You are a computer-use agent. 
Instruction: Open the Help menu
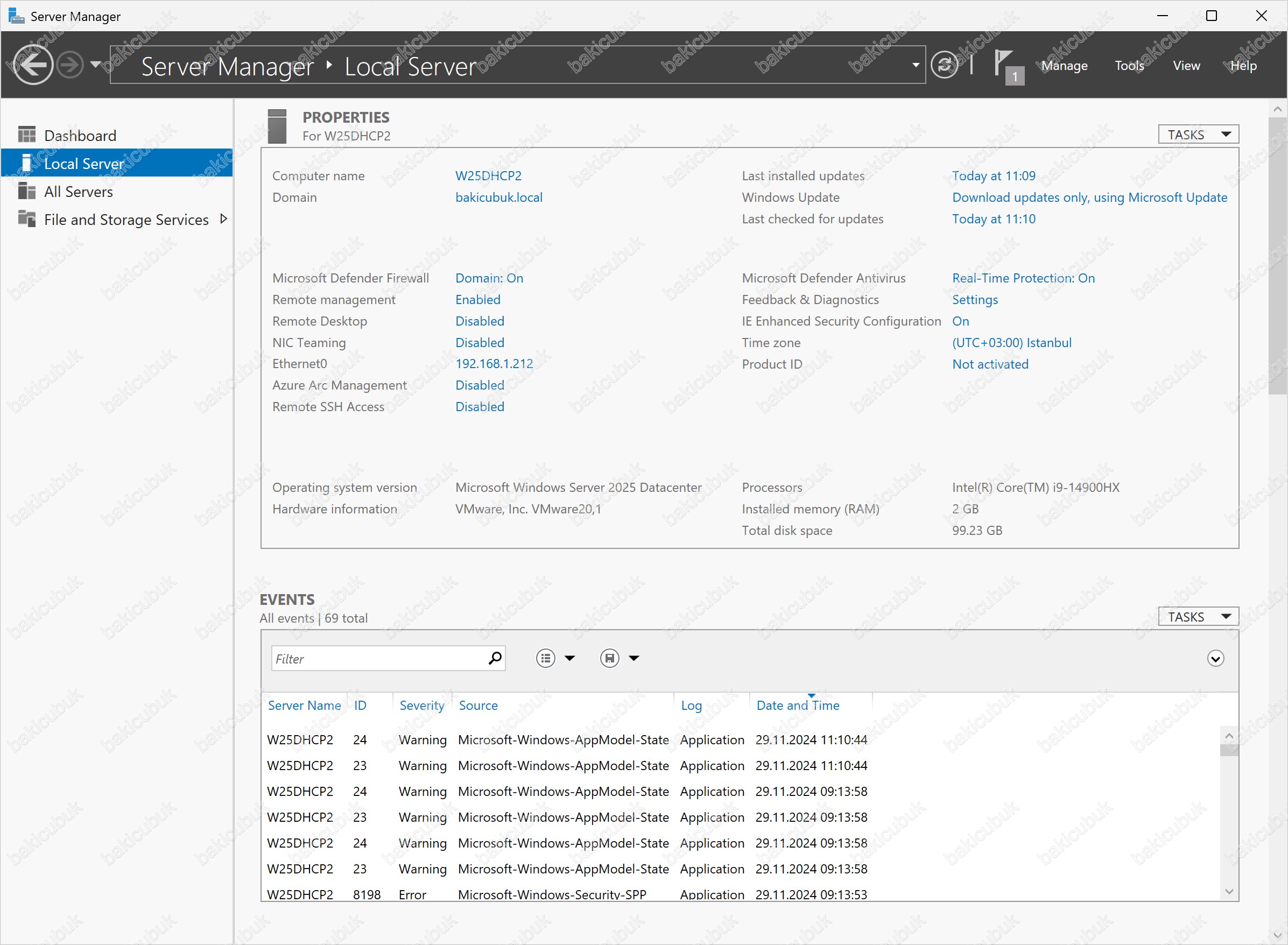point(1243,65)
